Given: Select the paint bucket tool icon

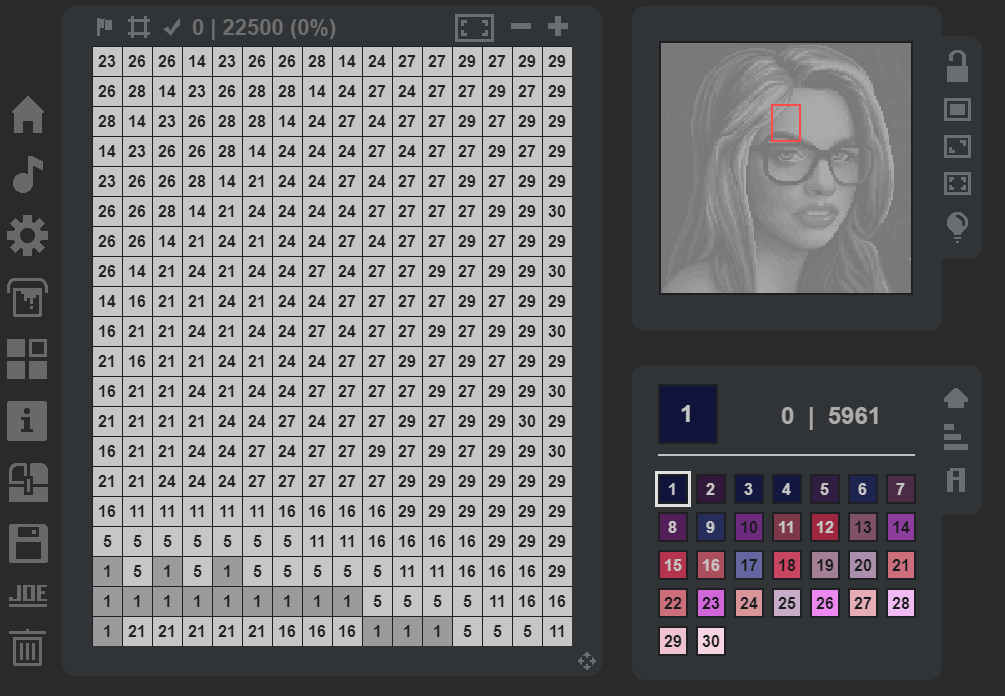Looking at the screenshot, I should (28, 297).
